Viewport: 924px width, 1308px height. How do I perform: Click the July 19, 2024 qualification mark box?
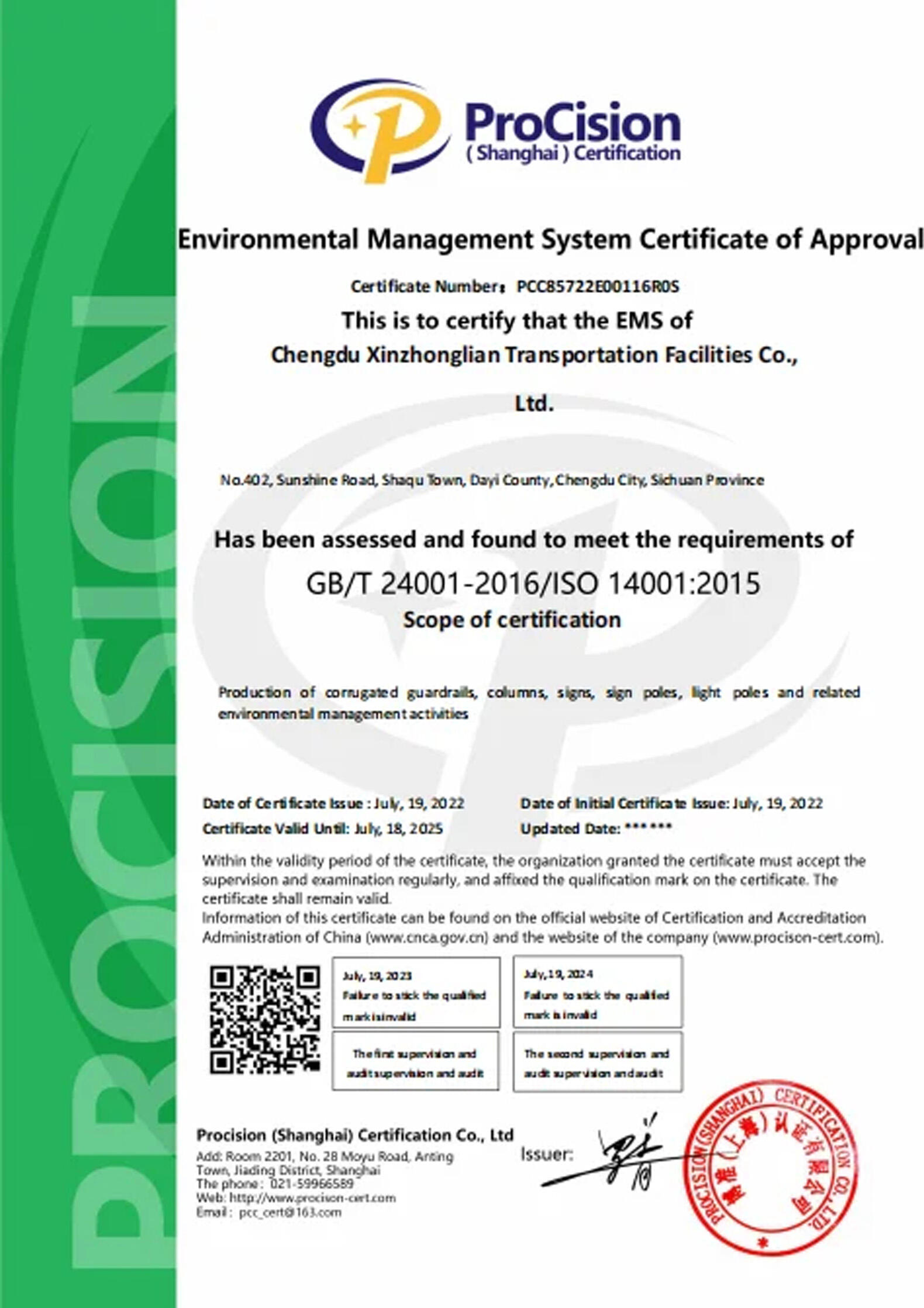(598, 992)
